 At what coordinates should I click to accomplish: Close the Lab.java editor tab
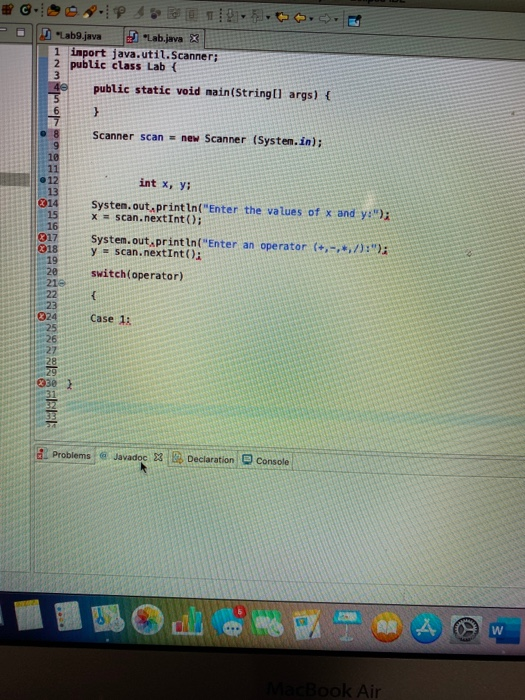point(194,38)
